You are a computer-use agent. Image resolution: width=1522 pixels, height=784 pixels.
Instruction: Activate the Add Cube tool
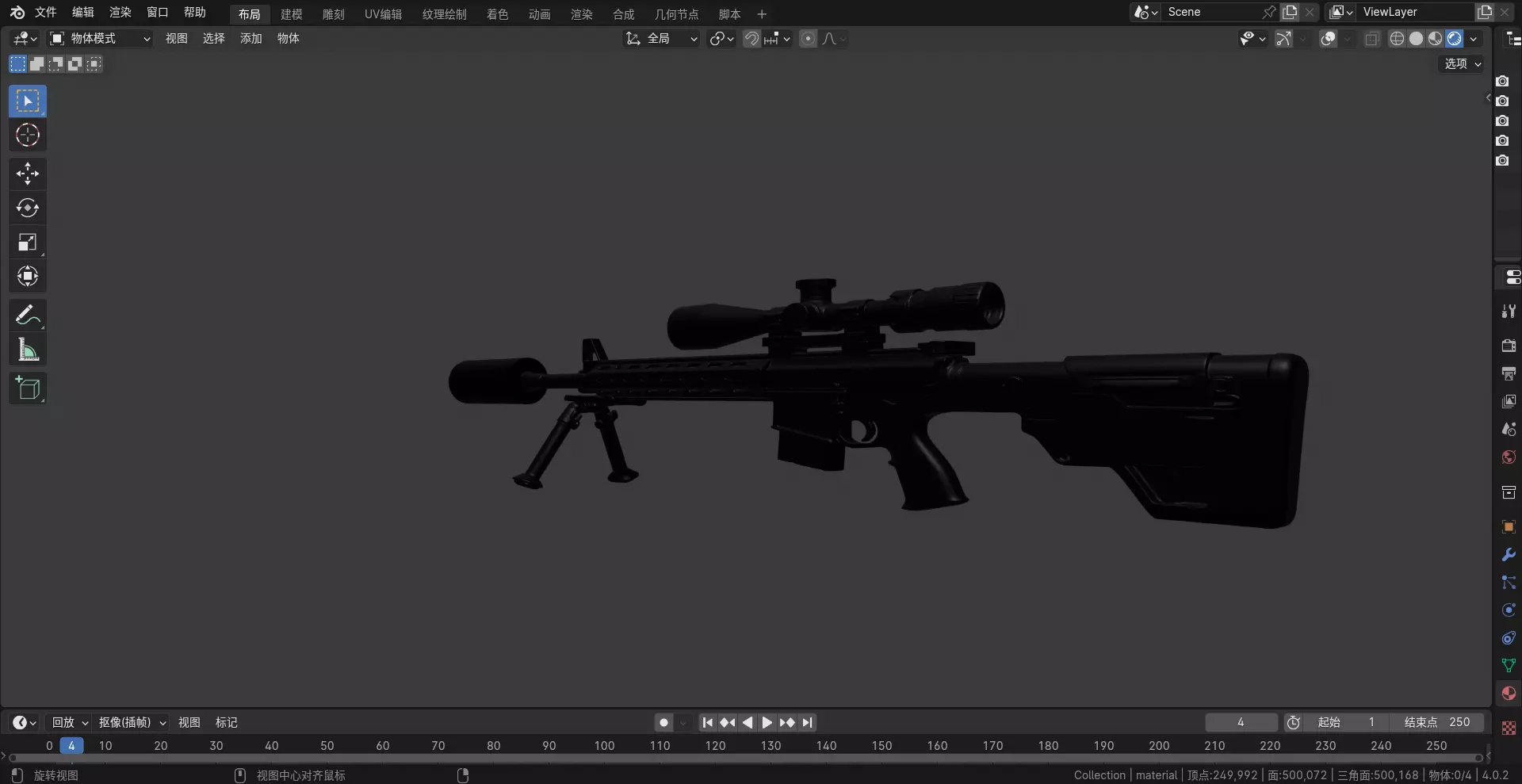pyautogui.click(x=28, y=388)
